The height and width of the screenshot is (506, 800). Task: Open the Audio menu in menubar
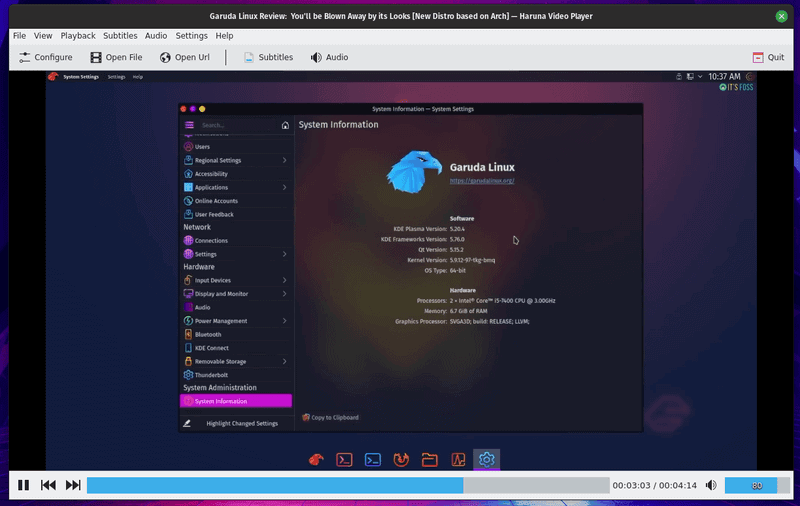156,35
